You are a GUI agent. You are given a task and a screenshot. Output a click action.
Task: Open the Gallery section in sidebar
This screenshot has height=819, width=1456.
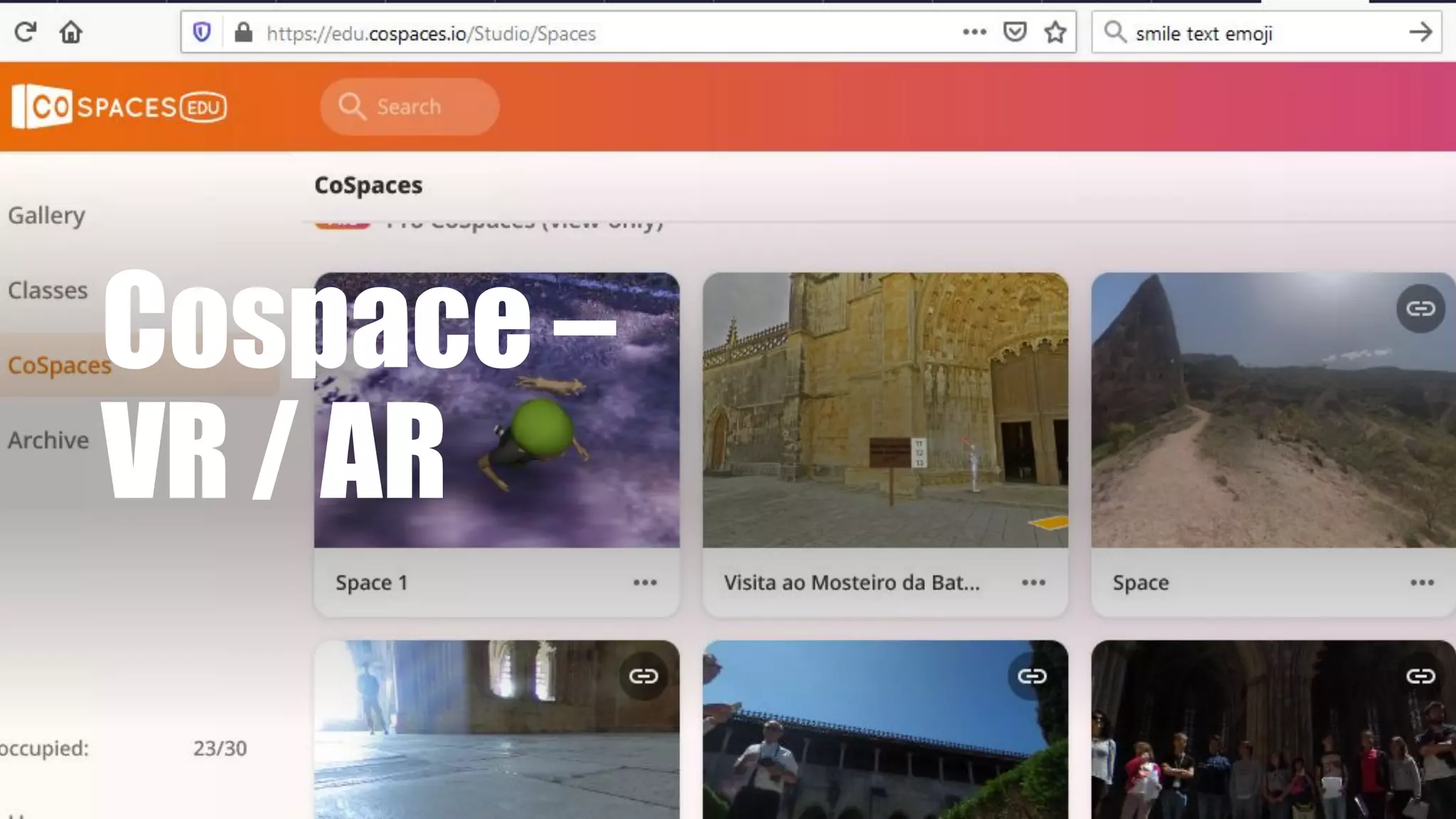point(47,215)
